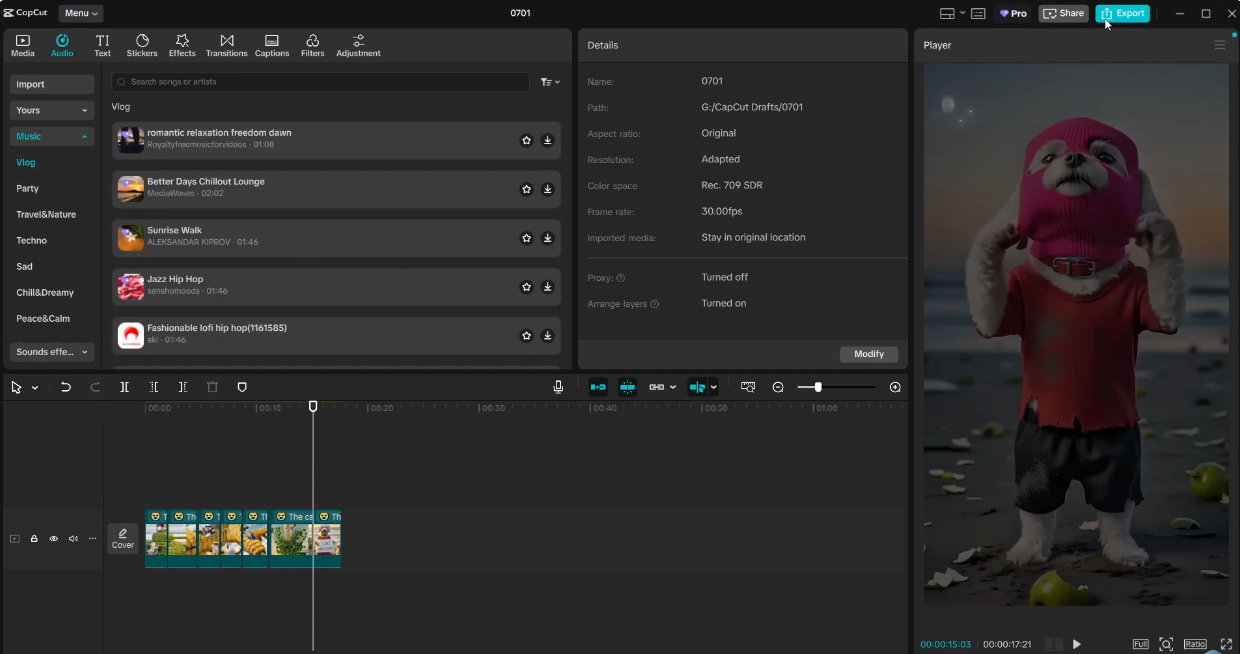Open the CapCut Menu dropdown
Image resolution: width=1240 pixels, height=654 pixels.
pyautogui.click(x=81, y=13)
